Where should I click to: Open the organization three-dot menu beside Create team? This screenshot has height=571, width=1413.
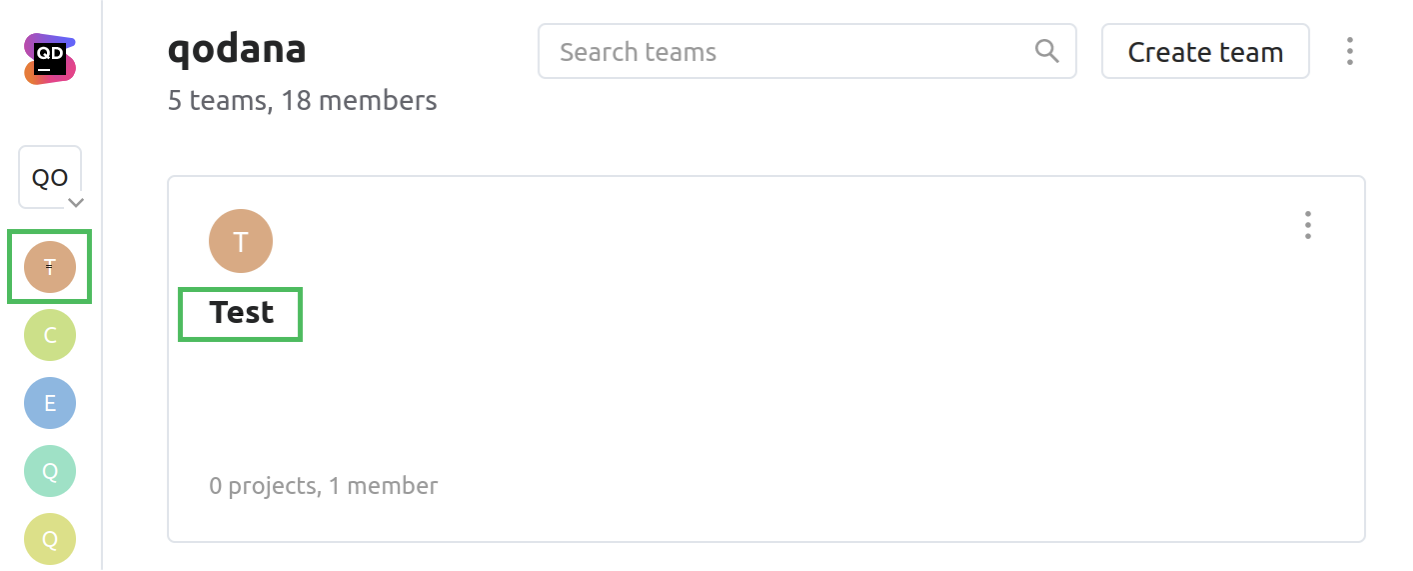click(1350, 52)
